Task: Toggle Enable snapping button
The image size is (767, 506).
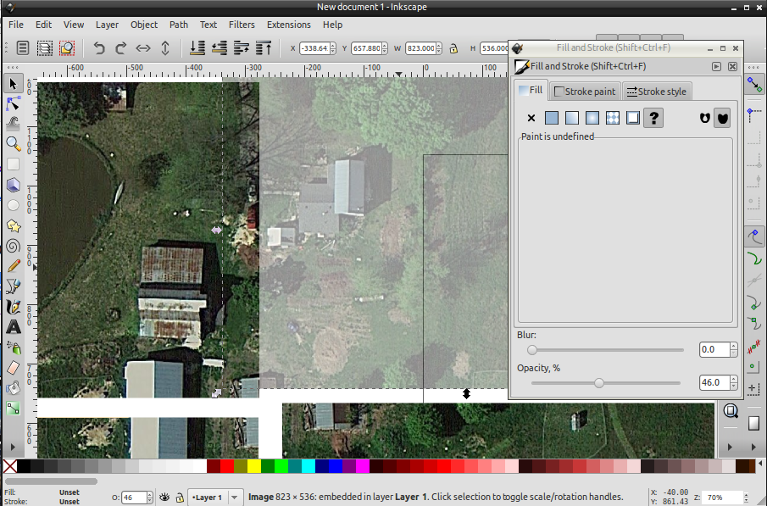Action: point(754,84)
